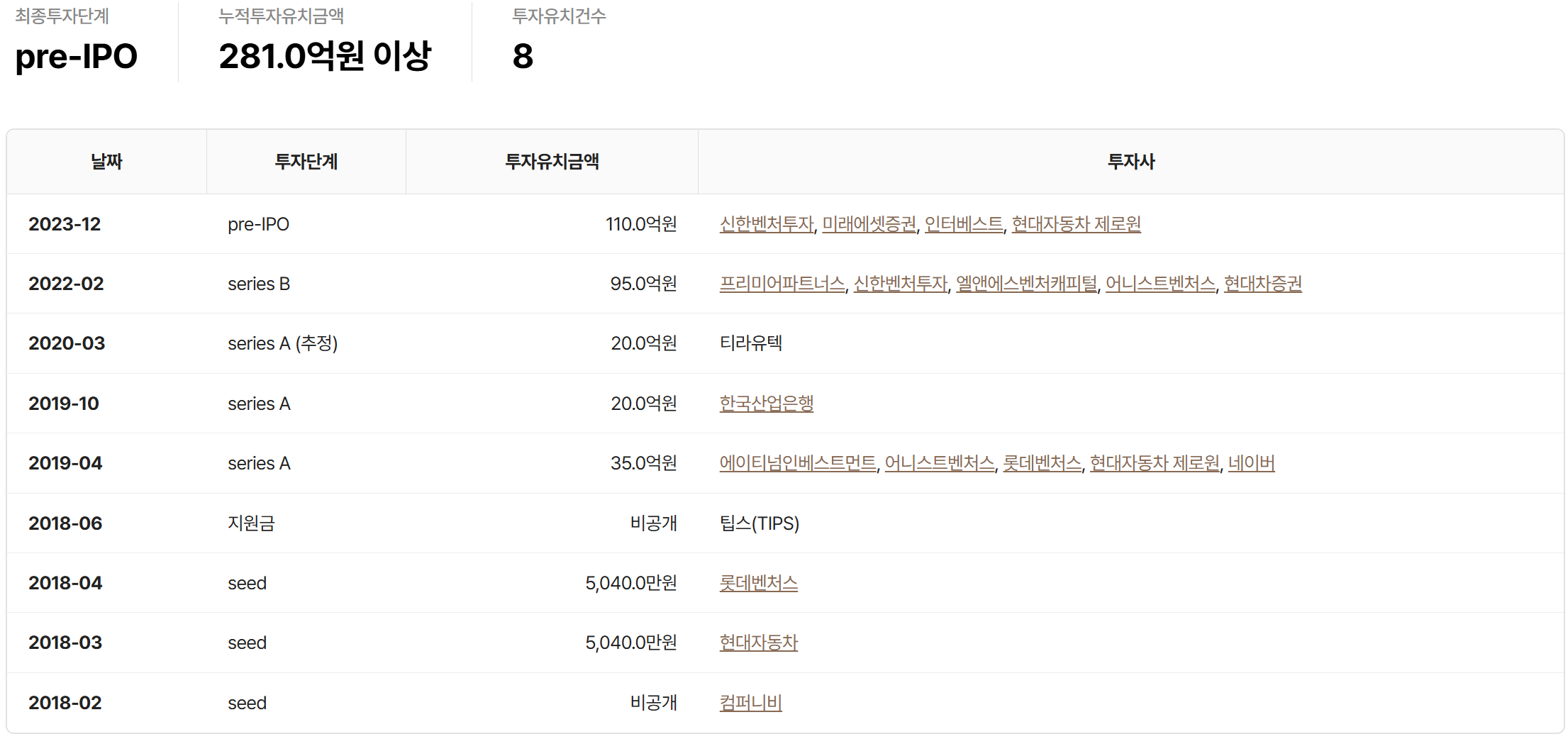Click 롯데벤처스 in the 2018-04 seed row
This screenshot has height=739, width=1568.
point(758,583)
